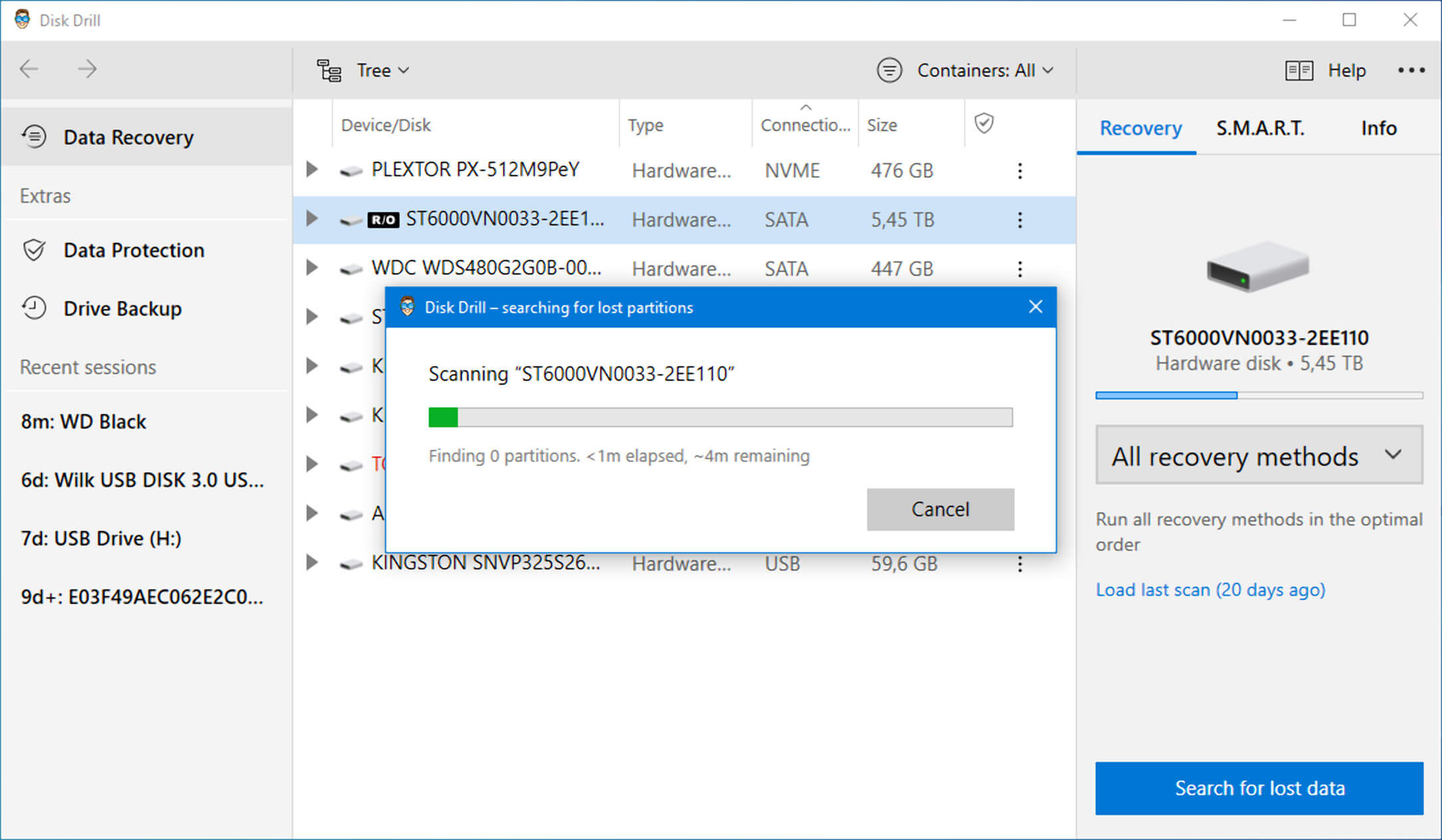1442x840 pixels.
Task: Cancel the lost partitions scan
Action: click(940, 509)
